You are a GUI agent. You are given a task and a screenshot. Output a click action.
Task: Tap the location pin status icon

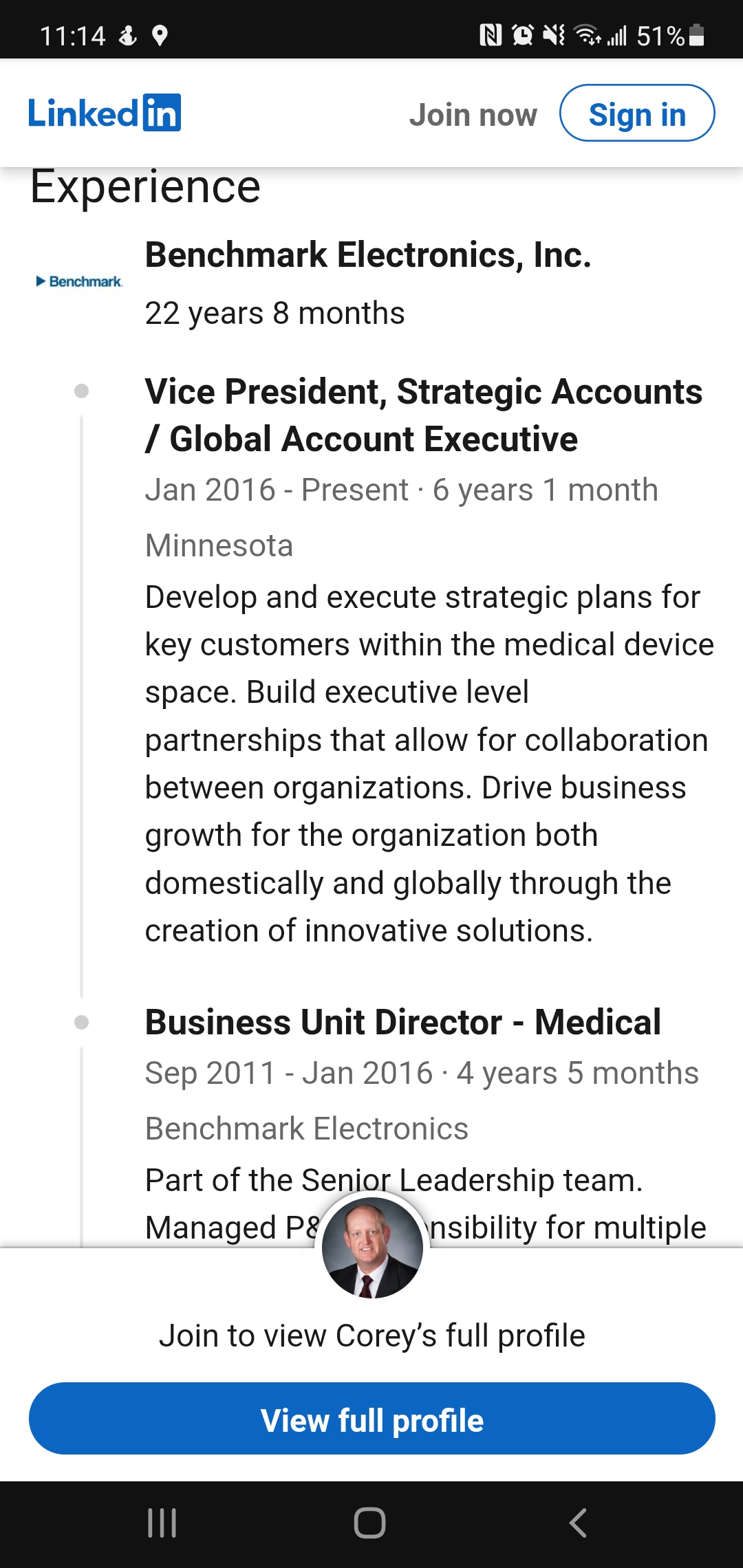(160, 35)
